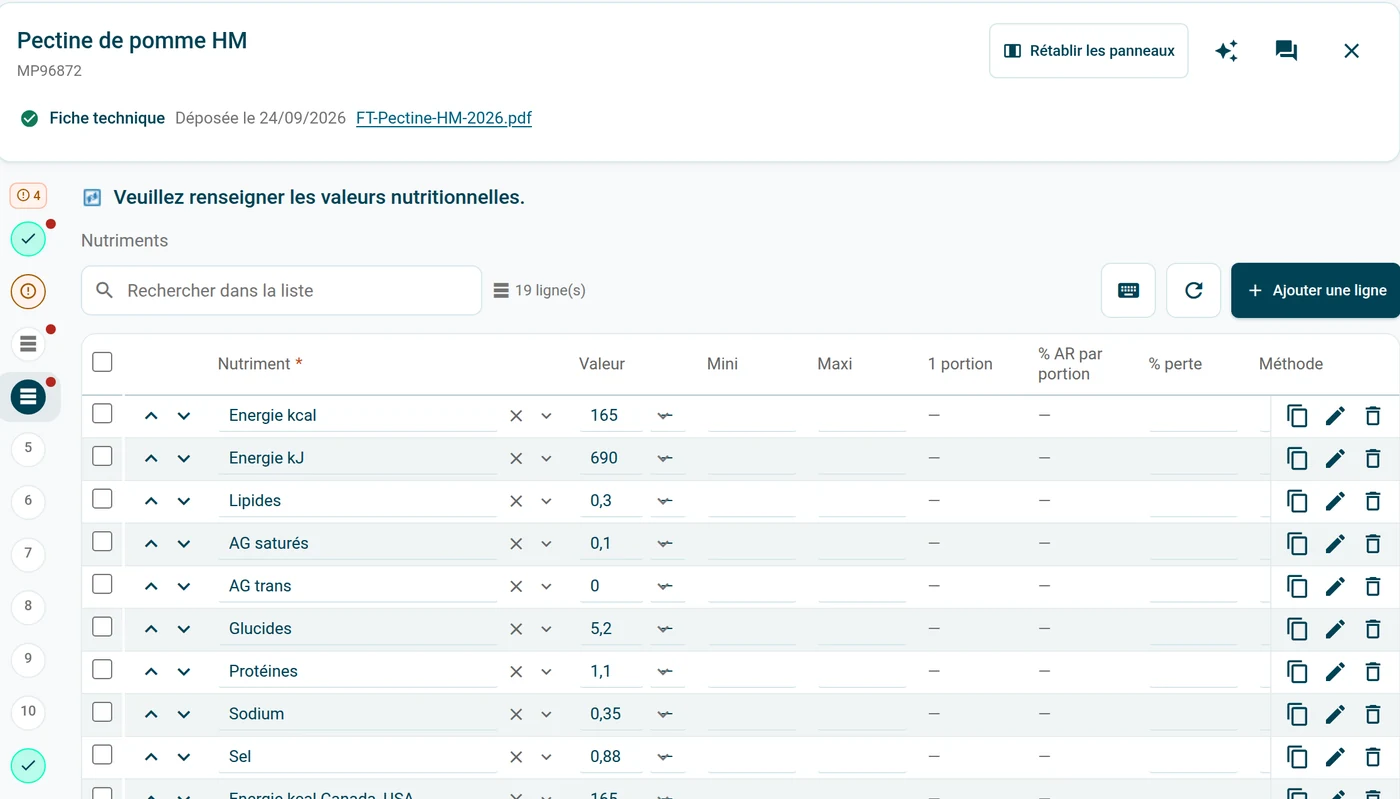Image resolution: width=1400 pixels, height=799 pixels.
Task: Check the Energie kcal row checkbox
Action: coord(102,413)
